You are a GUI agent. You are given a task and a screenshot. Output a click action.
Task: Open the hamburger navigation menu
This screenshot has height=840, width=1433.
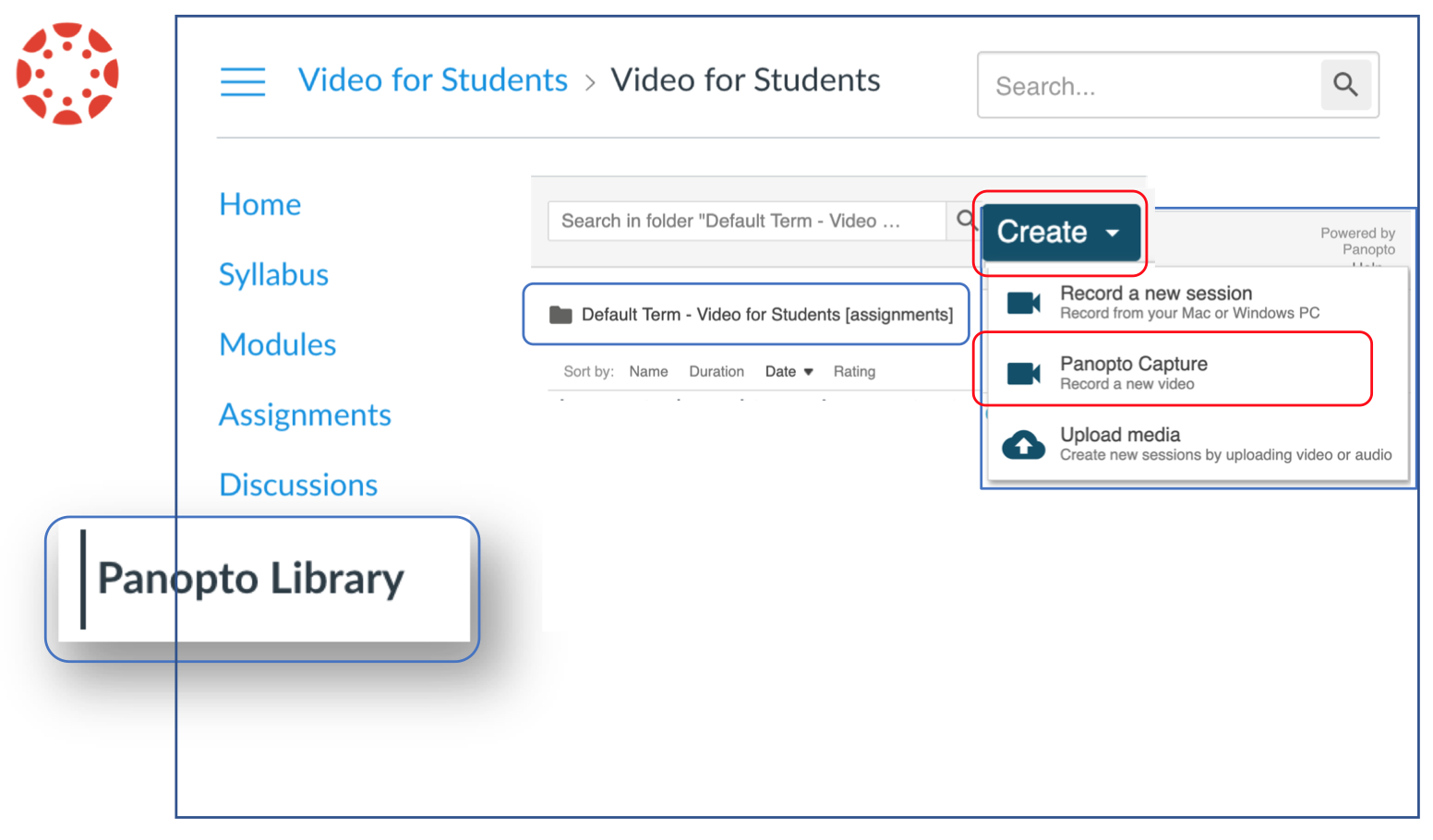(x=243, y=81)
